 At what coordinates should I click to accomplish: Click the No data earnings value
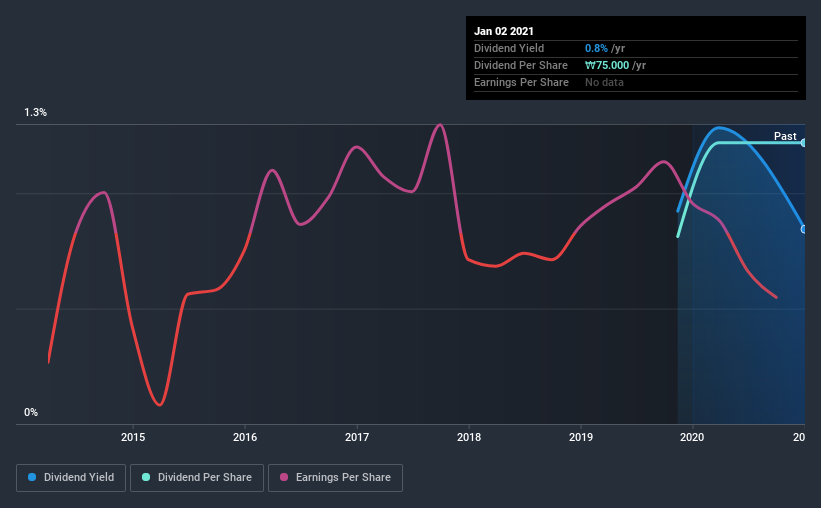(604, 82)
